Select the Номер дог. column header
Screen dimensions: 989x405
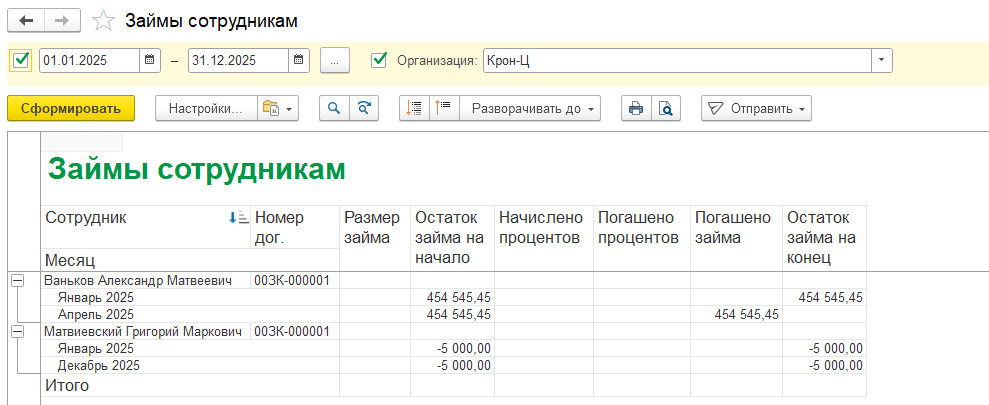coord(295,227)
